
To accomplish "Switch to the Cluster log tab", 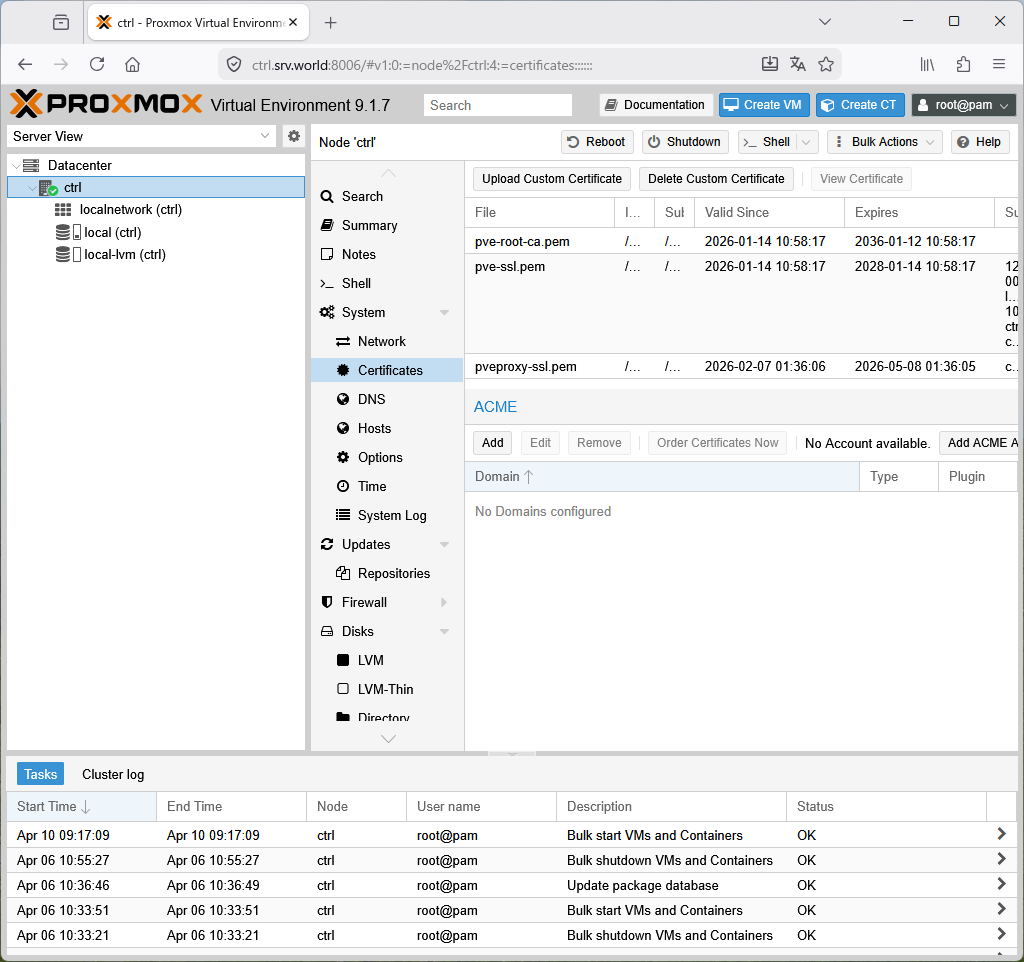I will 113,774.
